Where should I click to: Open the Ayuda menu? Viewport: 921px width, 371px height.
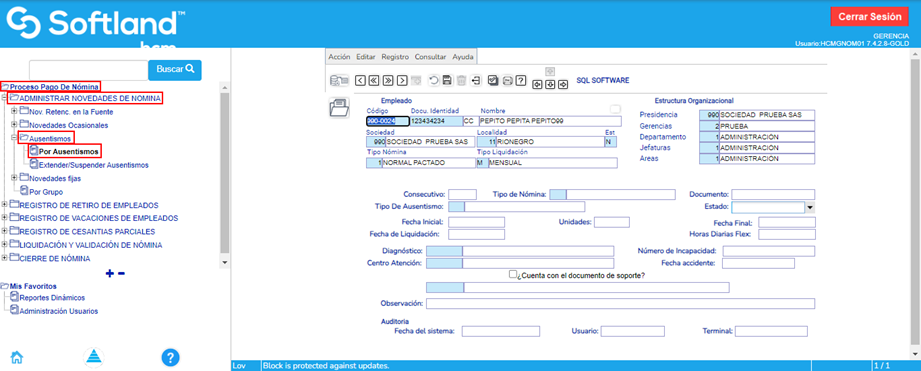[x=462, y=57]
